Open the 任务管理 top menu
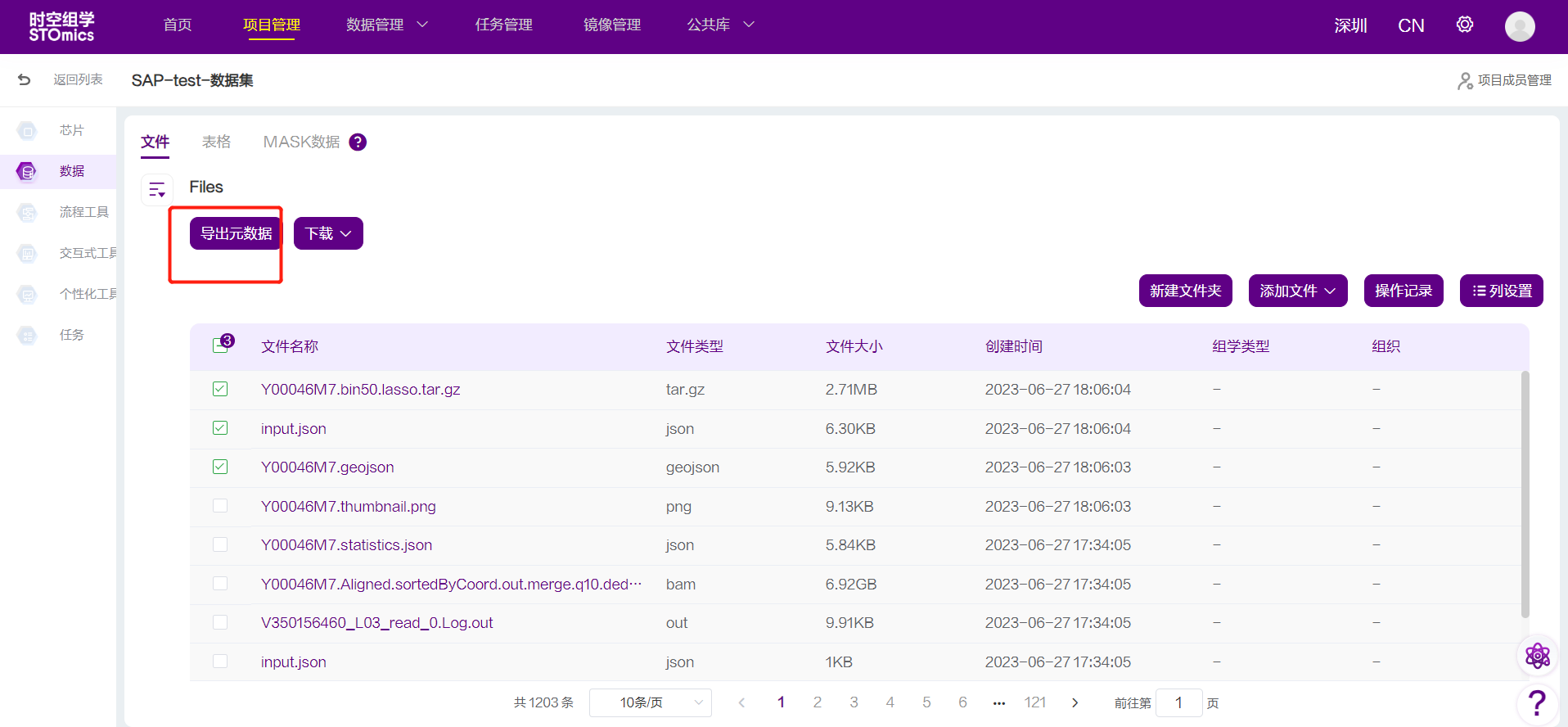Image resolution: width=1568 pixels, height=727 pixels. pos(503,25)
